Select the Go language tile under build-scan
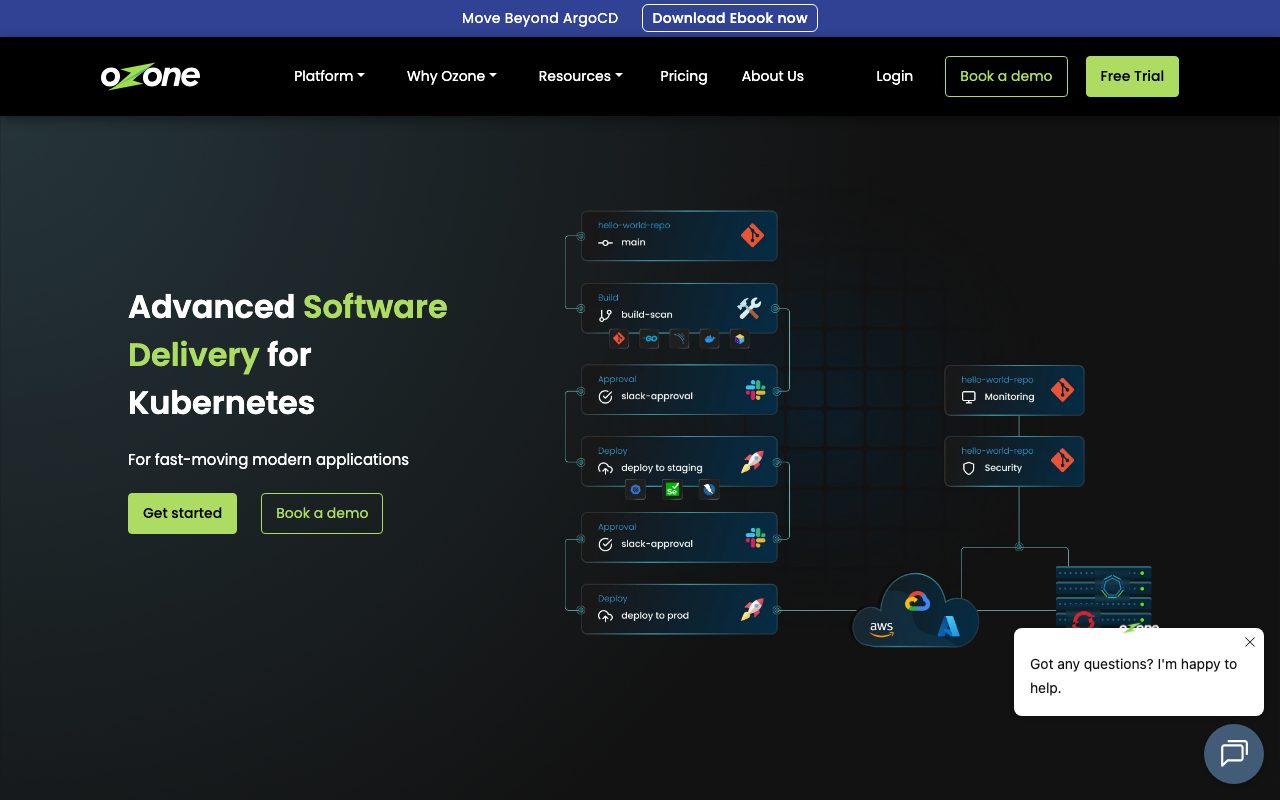The image size is (1280, 800). point(649,339)
